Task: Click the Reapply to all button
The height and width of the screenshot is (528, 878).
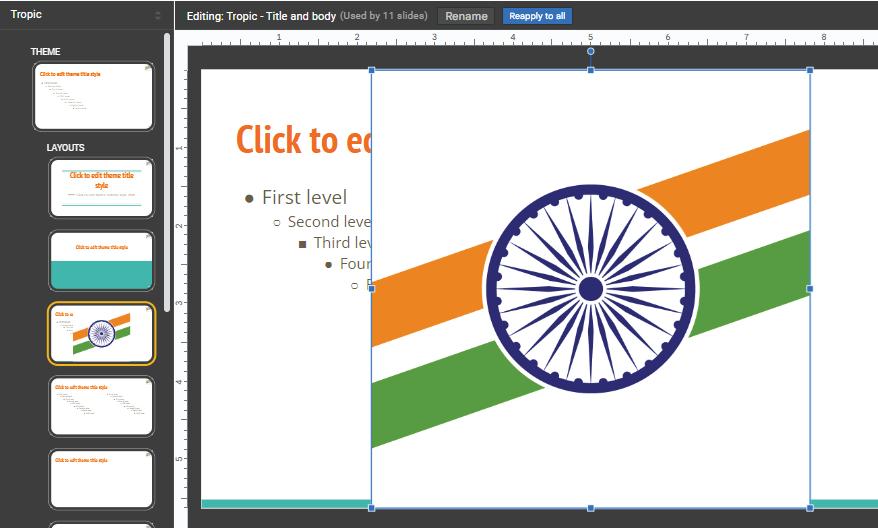Action: (x=537, y=16)
